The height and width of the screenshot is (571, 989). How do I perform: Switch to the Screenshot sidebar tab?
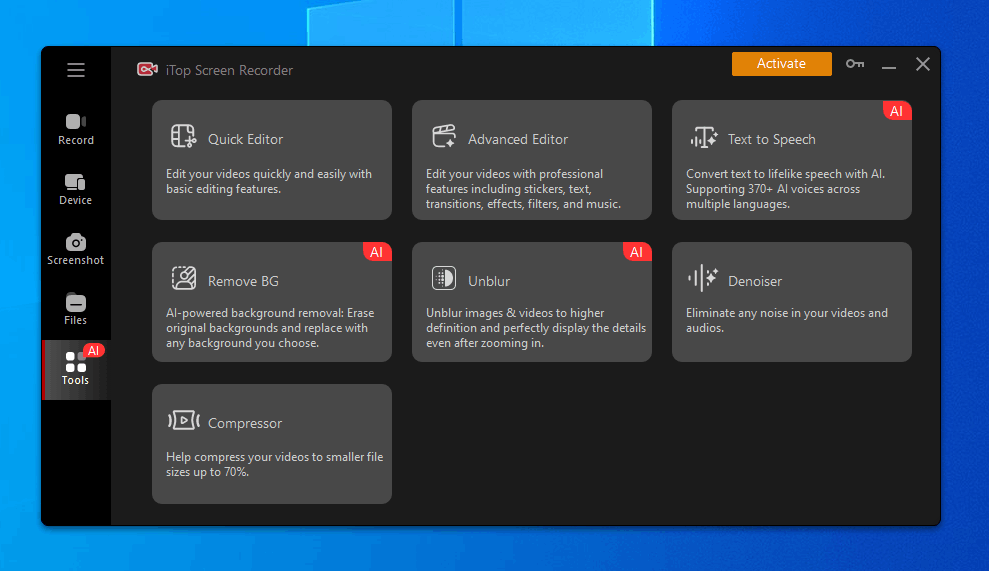[76, 249]
